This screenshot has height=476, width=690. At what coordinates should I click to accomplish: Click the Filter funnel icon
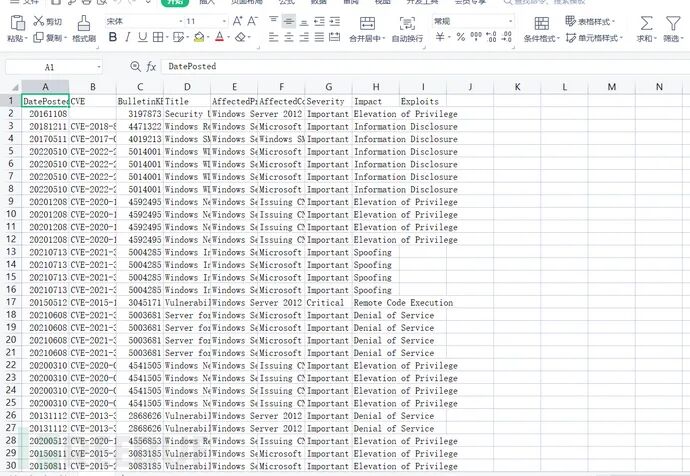click(x=673, y=23)
